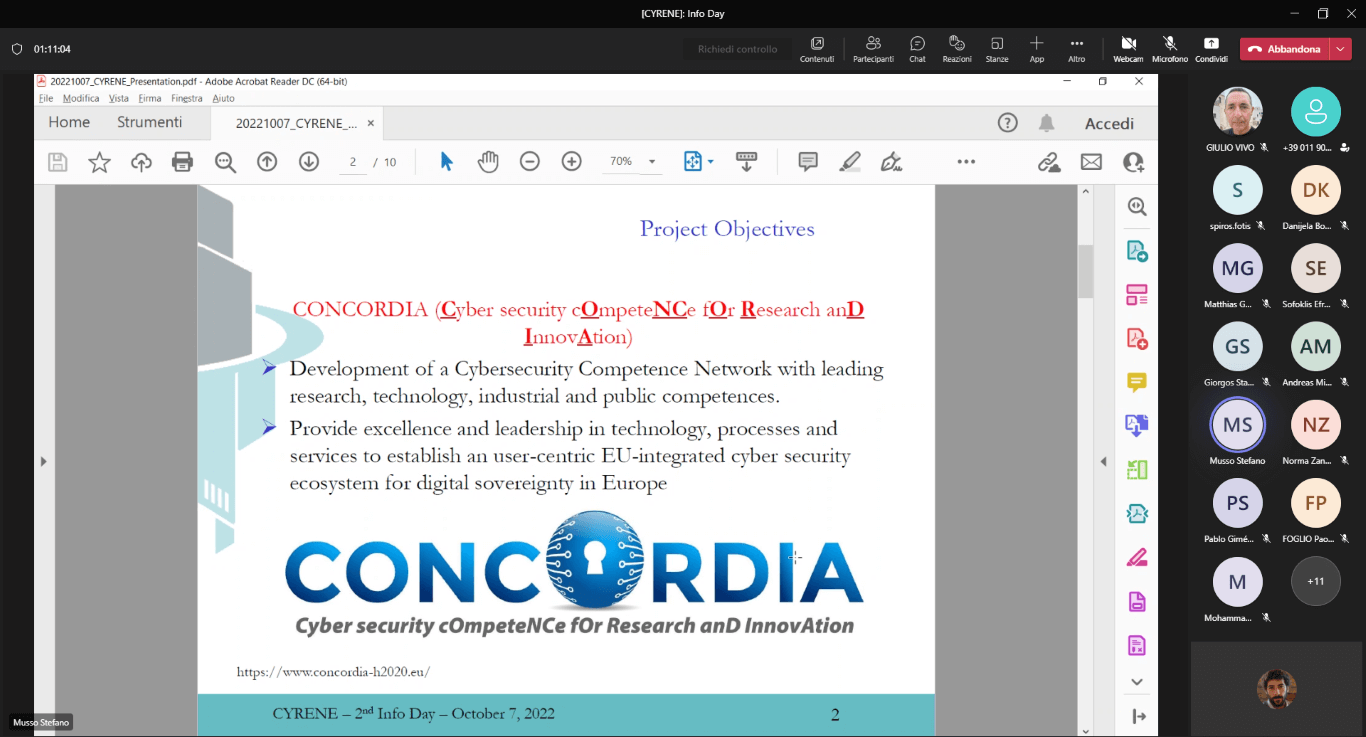
Task: Open the Finestra menu
Action: 187,98
